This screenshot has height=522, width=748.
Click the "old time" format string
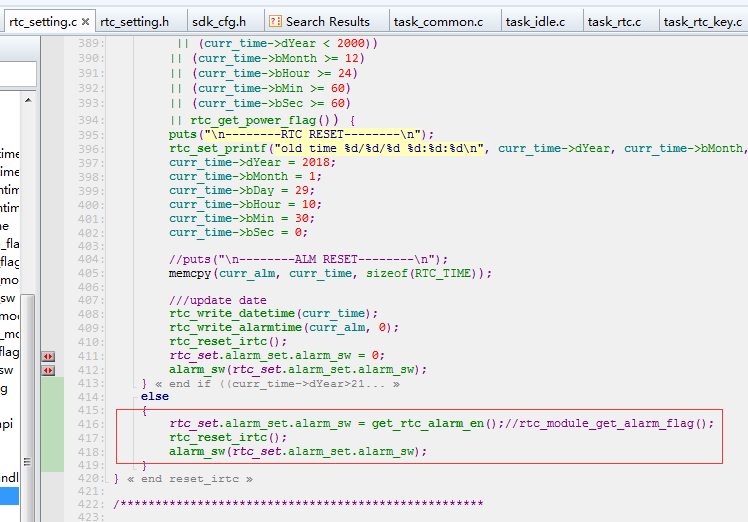(x=379, y=148)
